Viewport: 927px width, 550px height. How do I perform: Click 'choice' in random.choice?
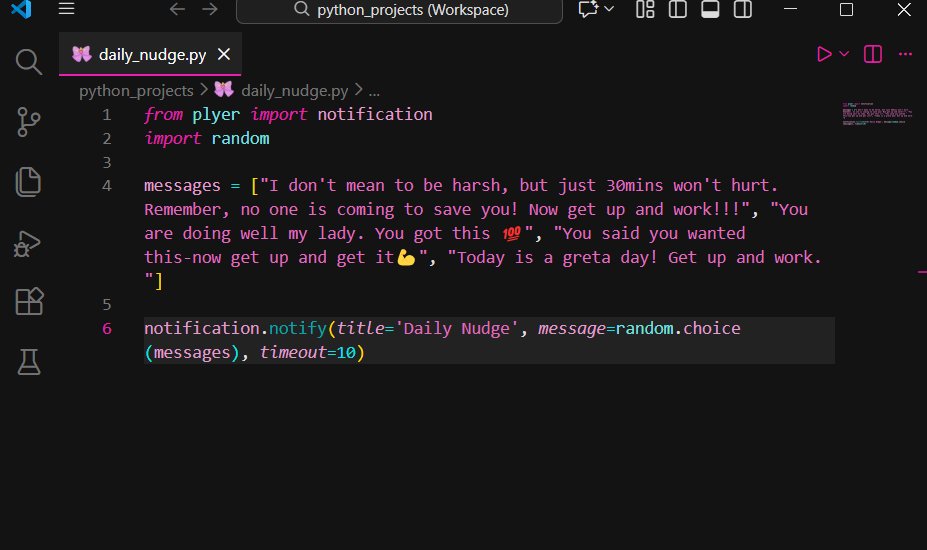[x=712, y=328]
